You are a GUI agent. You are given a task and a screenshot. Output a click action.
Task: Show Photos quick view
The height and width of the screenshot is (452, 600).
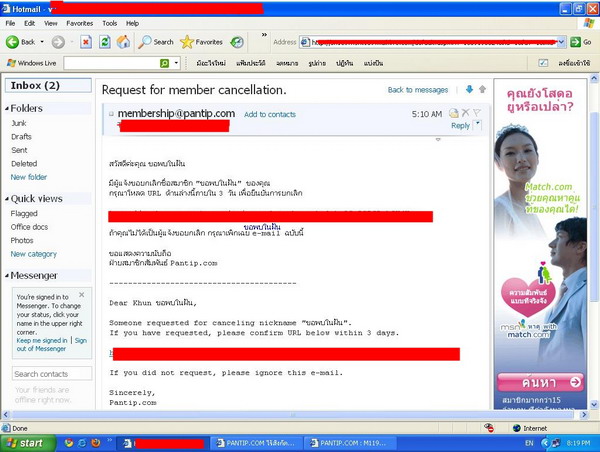(x=22, y=240)
